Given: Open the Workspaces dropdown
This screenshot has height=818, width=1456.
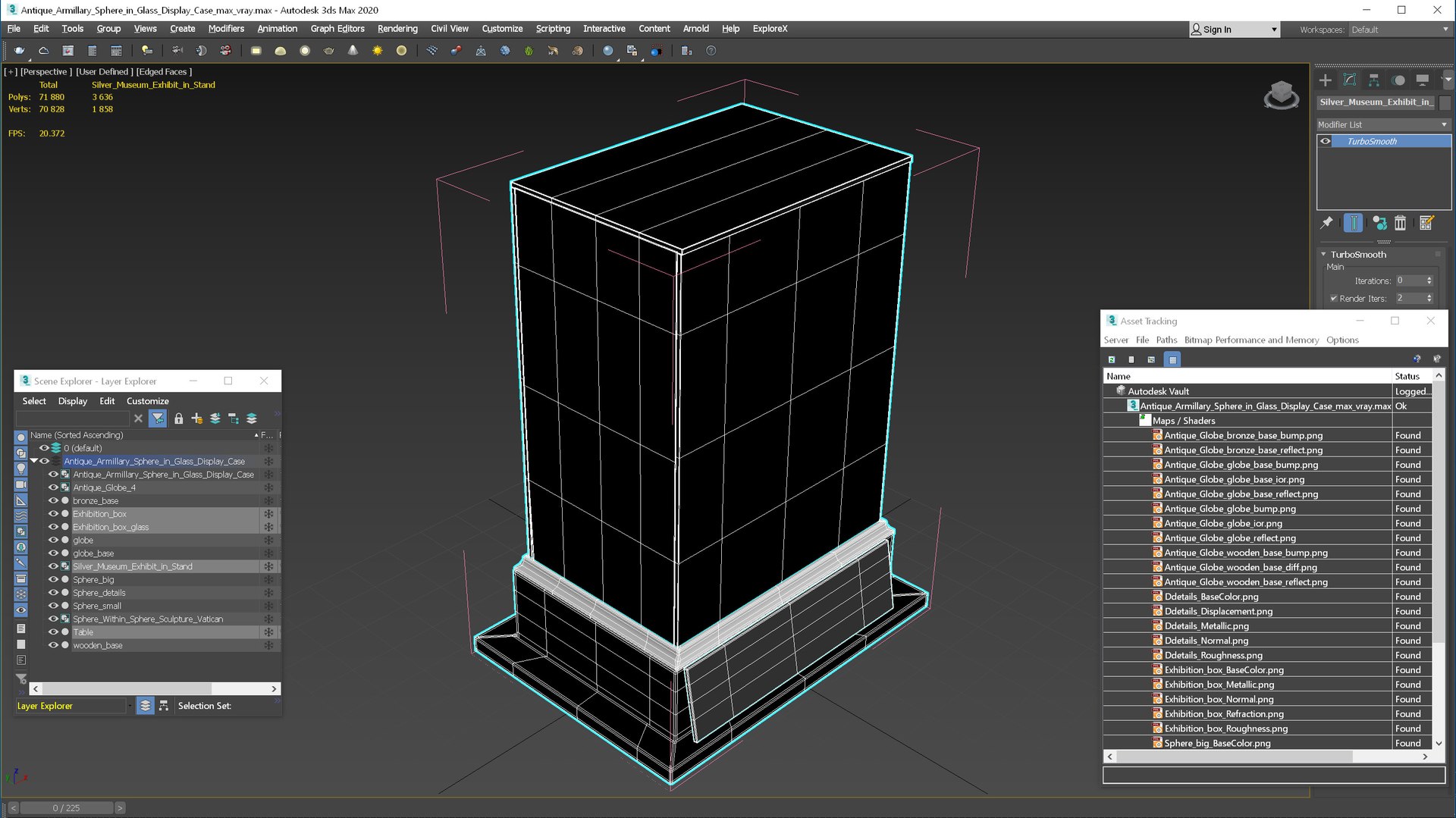Looking at the screenshot, I should 1399,30.
